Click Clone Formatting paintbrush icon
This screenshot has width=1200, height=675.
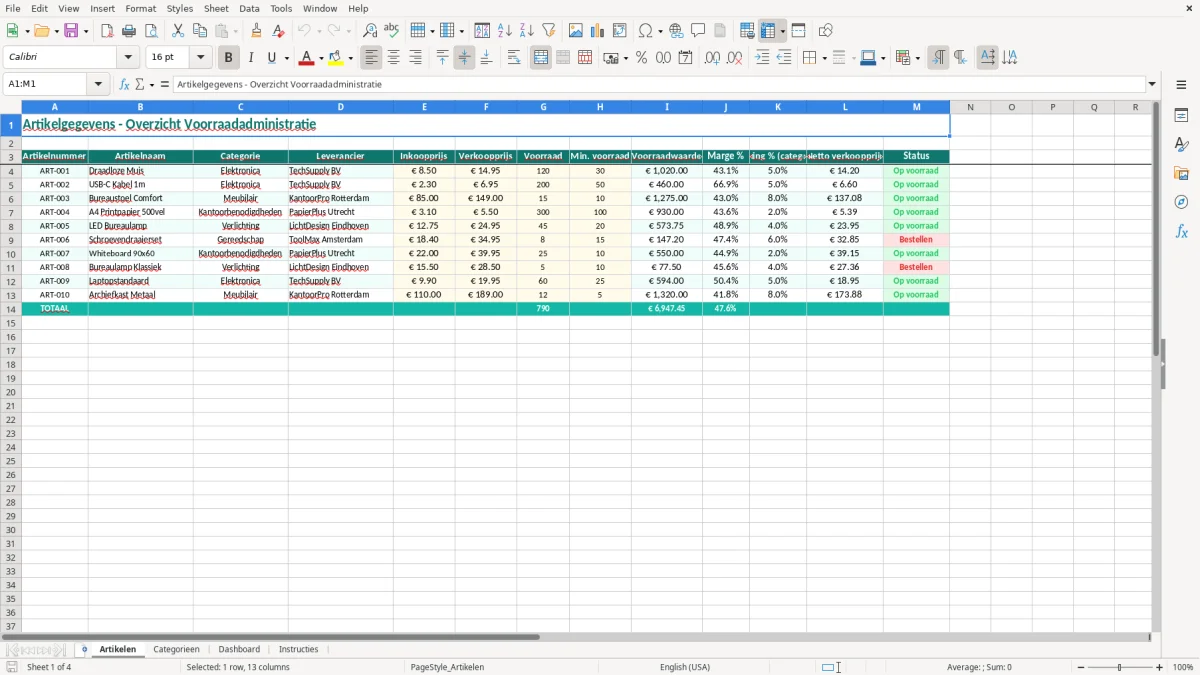pyautogui.click(x=257, y=31)
